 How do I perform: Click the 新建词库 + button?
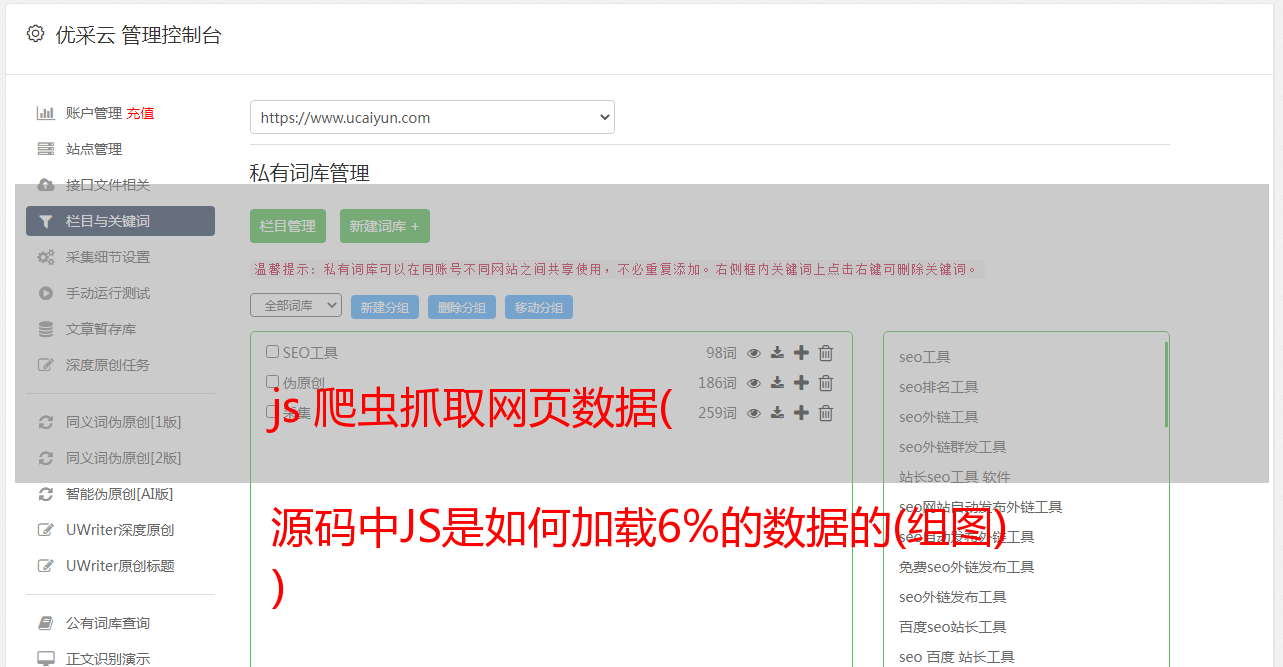click(x=384, y=226)
